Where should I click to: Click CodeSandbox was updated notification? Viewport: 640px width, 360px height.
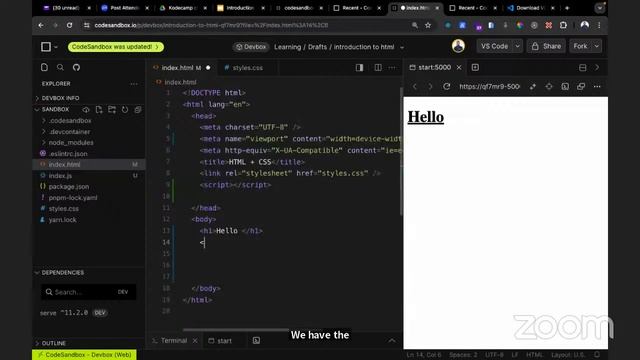[116, 47]
